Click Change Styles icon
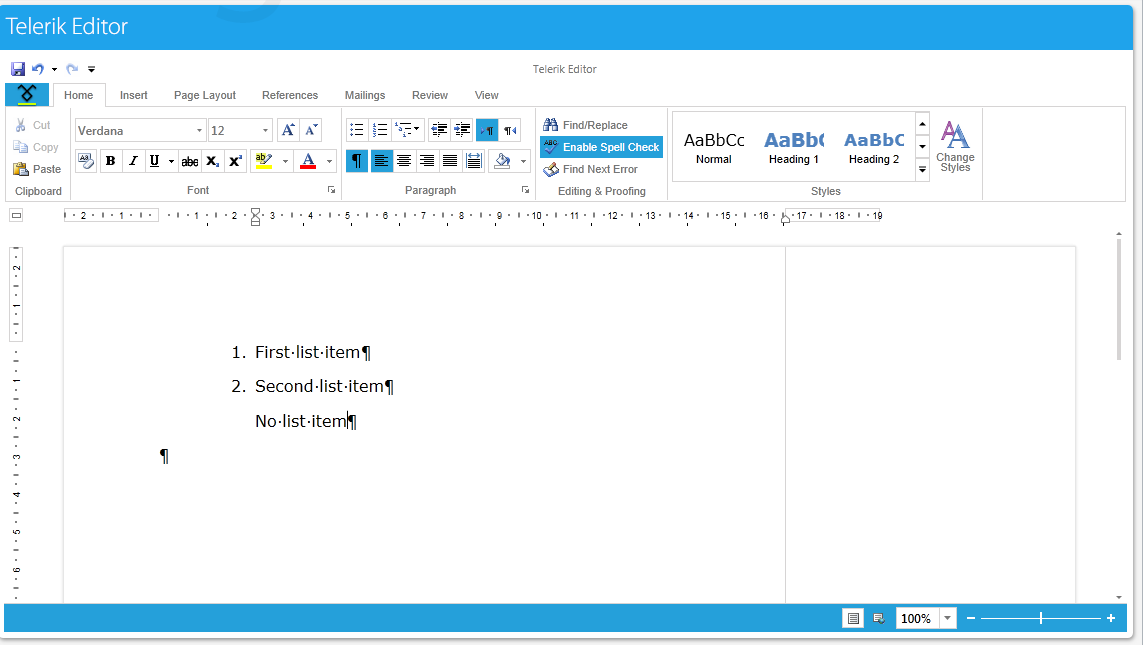1143x645 pixels. (955, 146)
